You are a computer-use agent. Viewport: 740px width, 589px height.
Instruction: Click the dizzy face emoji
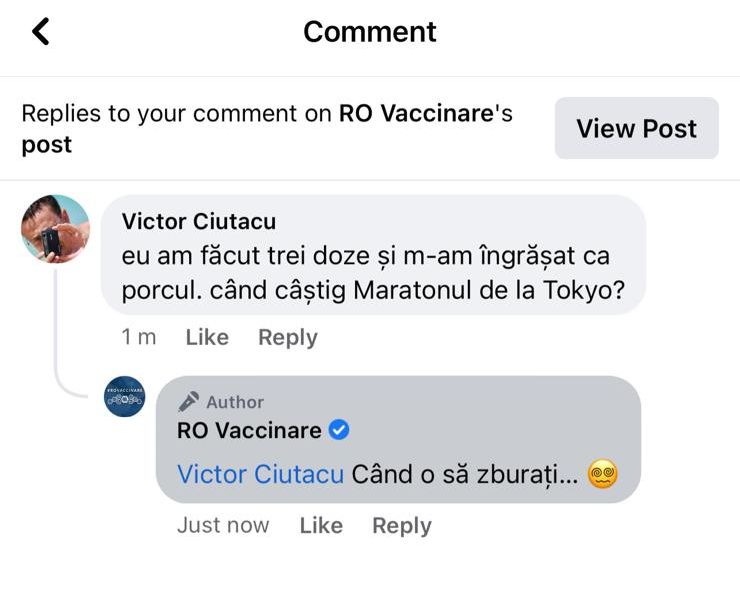(602, 473)
